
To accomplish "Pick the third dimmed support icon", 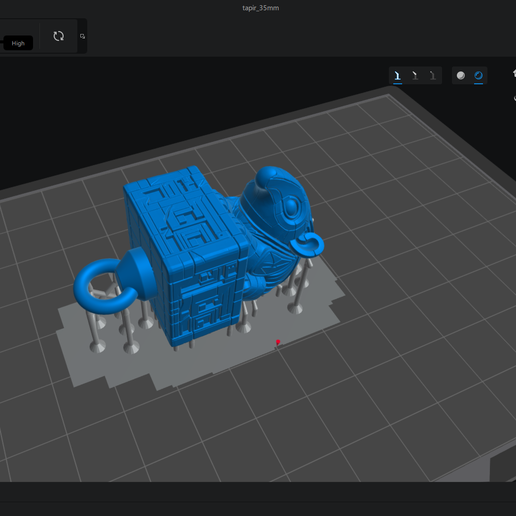I will point(433,76).
